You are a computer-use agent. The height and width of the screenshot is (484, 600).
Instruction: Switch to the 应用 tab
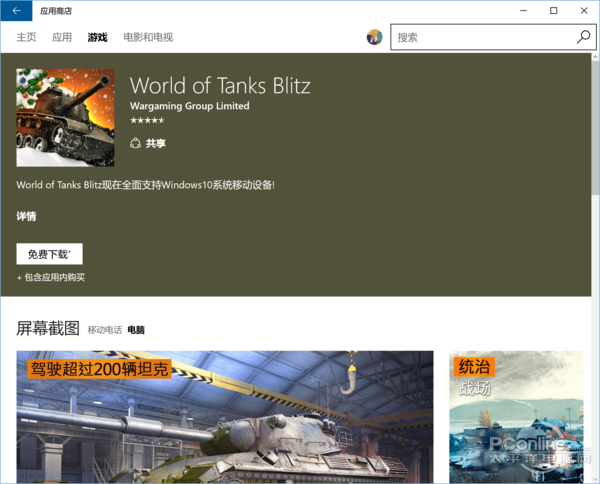point(62,37)
